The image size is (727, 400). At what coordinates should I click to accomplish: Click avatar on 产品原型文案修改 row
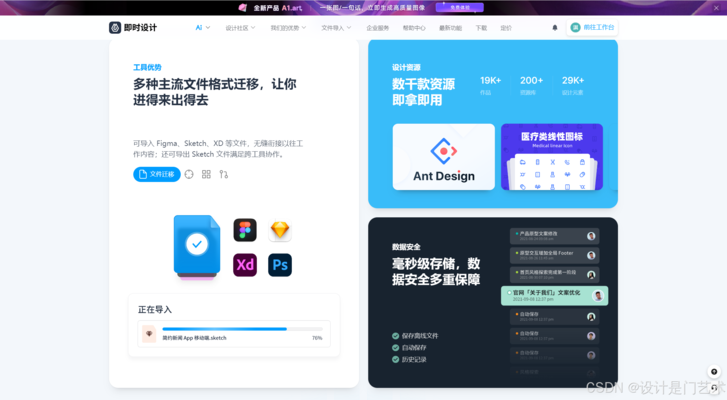591,236
